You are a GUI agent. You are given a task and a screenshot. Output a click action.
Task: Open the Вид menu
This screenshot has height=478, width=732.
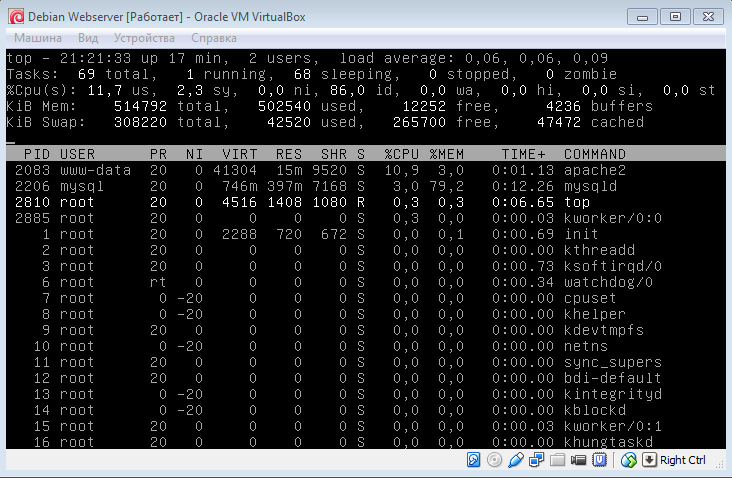(88, 38)
